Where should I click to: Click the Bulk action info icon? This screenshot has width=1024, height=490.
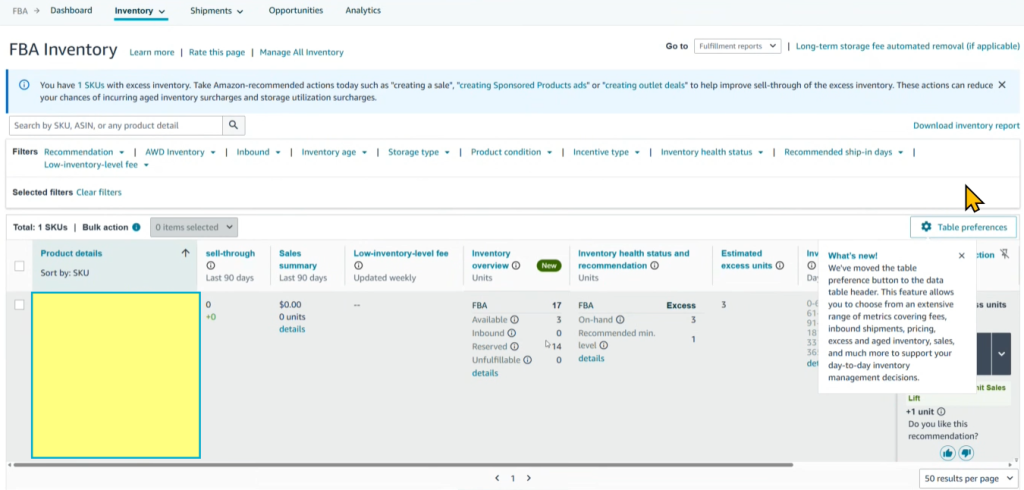tap(136, 227)
